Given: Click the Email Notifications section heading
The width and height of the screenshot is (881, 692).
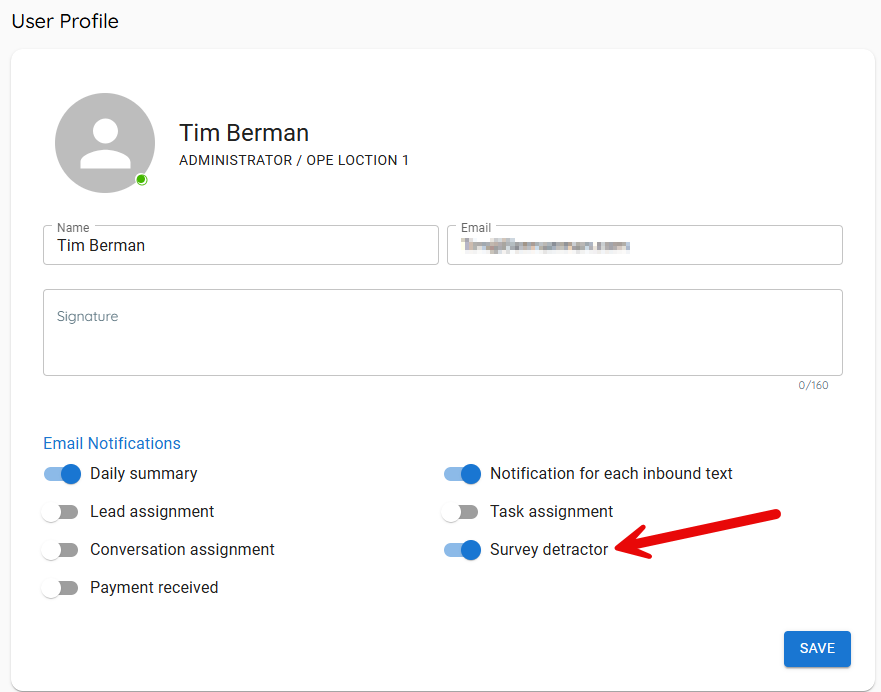Looking at the screenshot, I should (112, 444).
